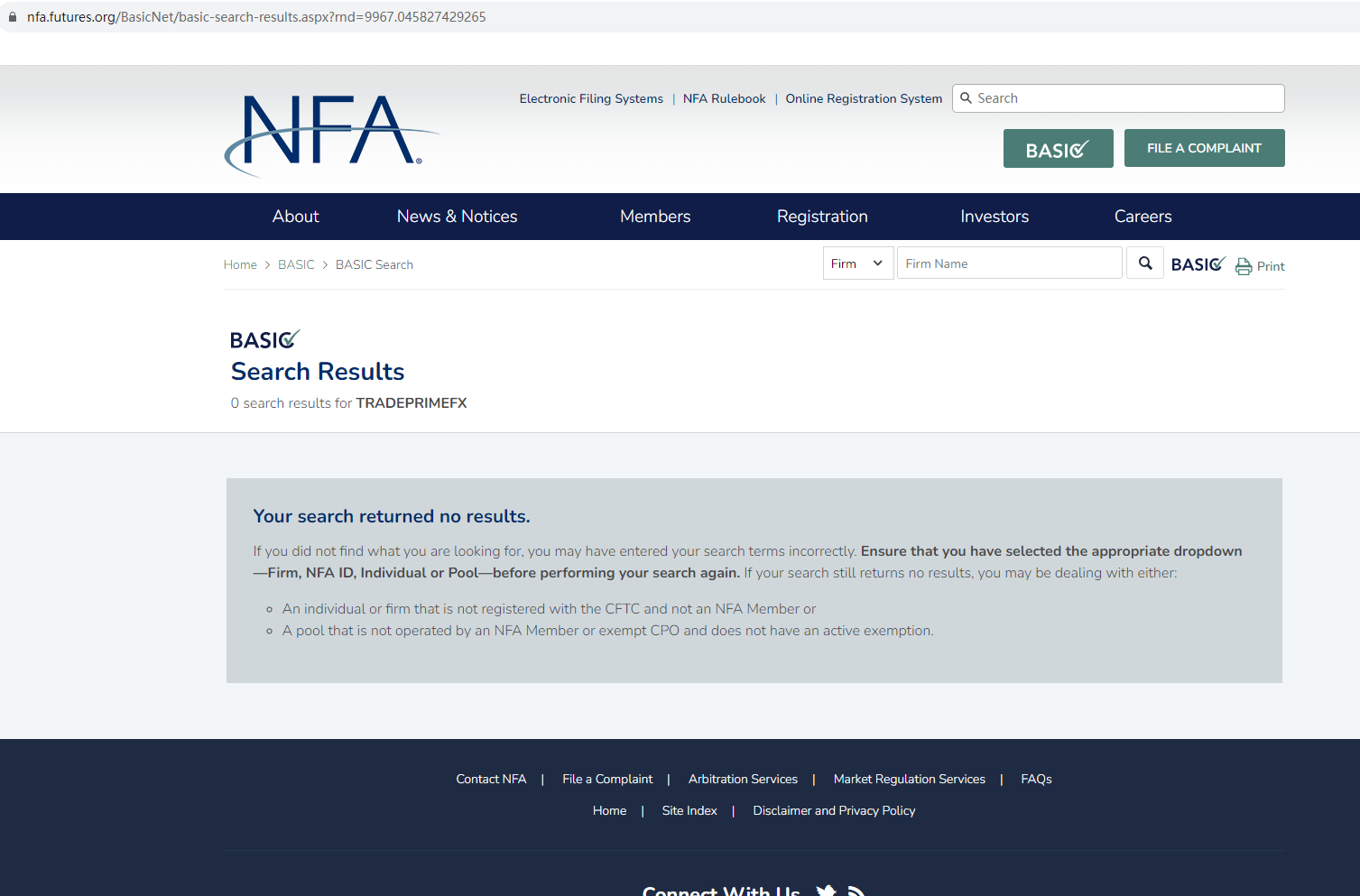
Task: Open the Registration menu
Action: (822, 217)
